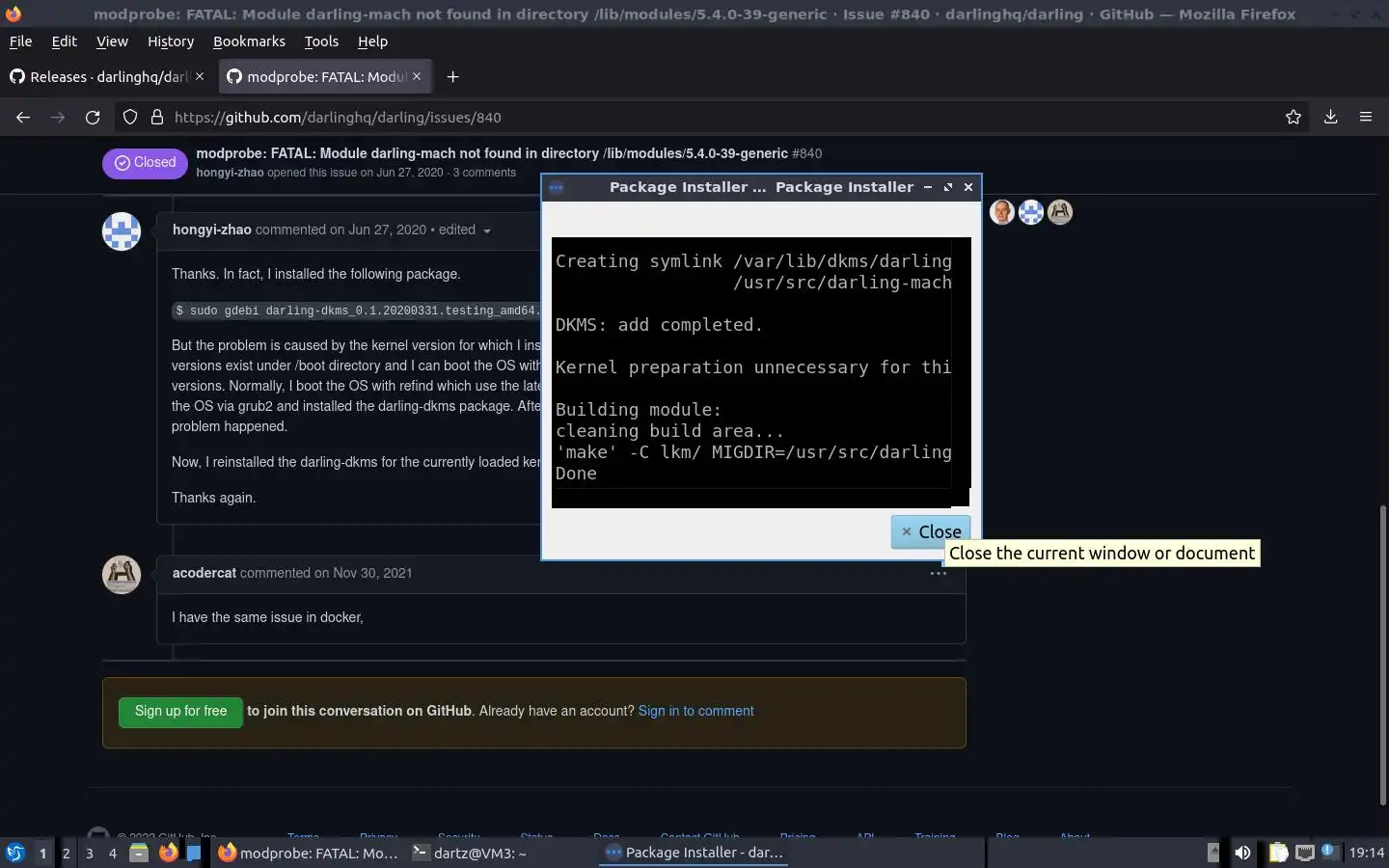Open acodercat's profile link
The width and height of the screenshot is (1389, 868).
coord(204,573)
